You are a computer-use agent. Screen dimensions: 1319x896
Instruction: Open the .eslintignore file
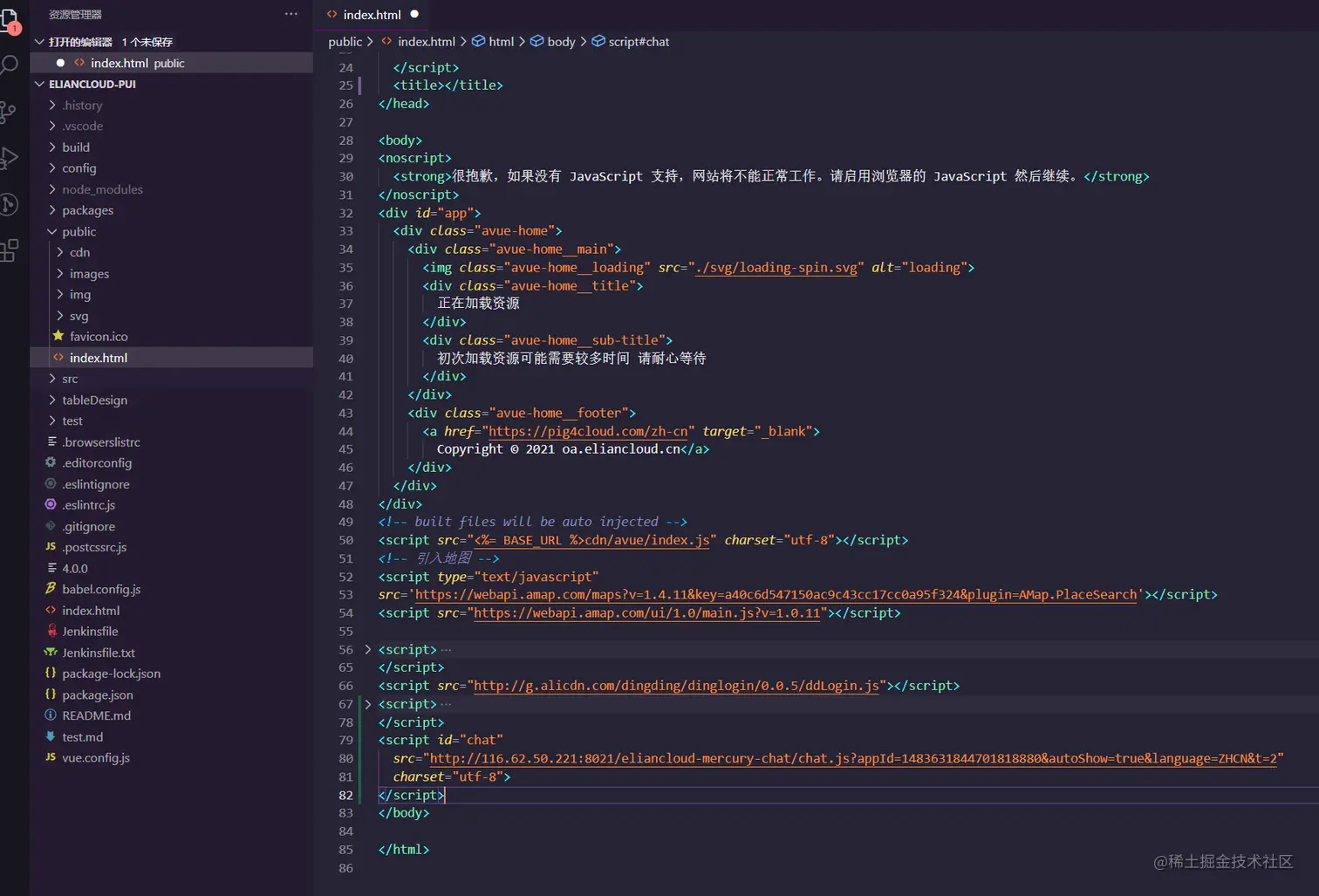(96, 484)
